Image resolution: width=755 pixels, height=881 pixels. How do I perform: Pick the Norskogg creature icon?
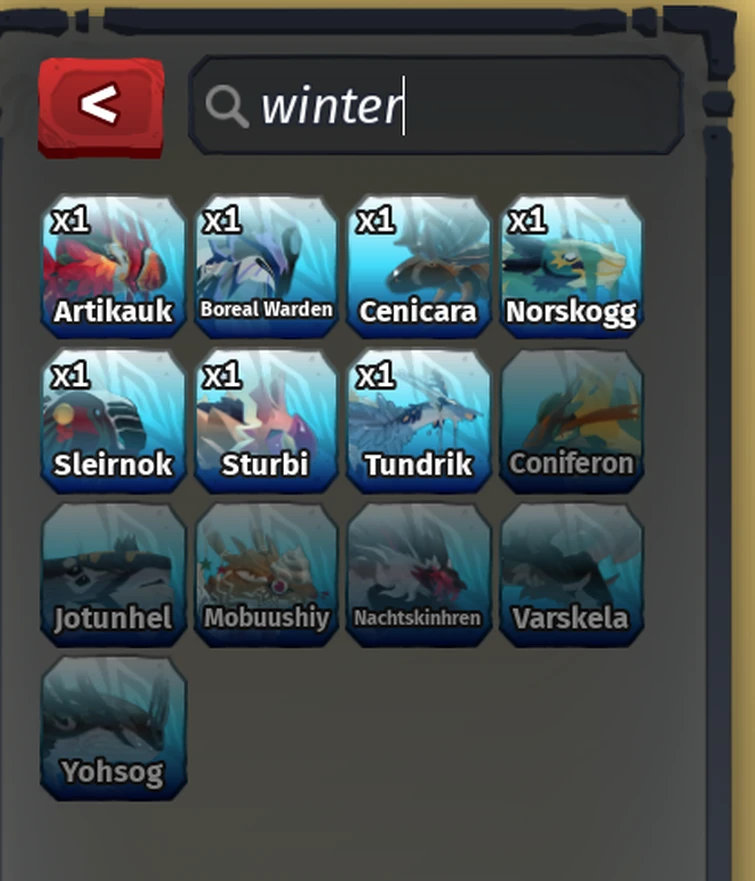pos(572,266)
